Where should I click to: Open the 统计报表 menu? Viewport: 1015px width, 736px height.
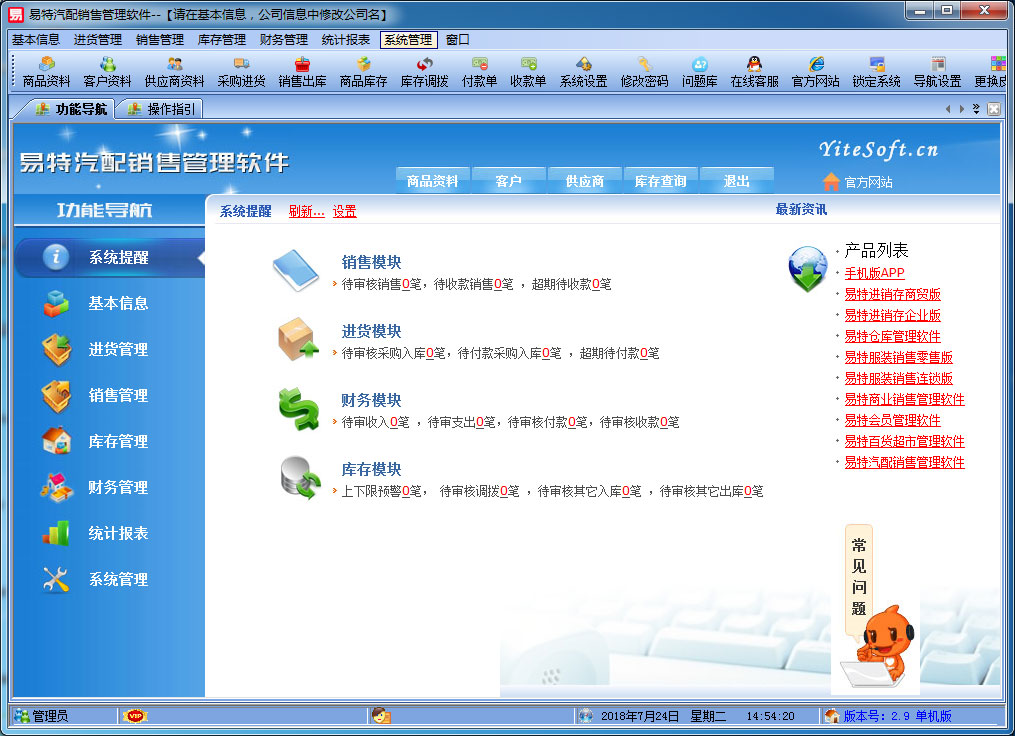pos(346,39)
